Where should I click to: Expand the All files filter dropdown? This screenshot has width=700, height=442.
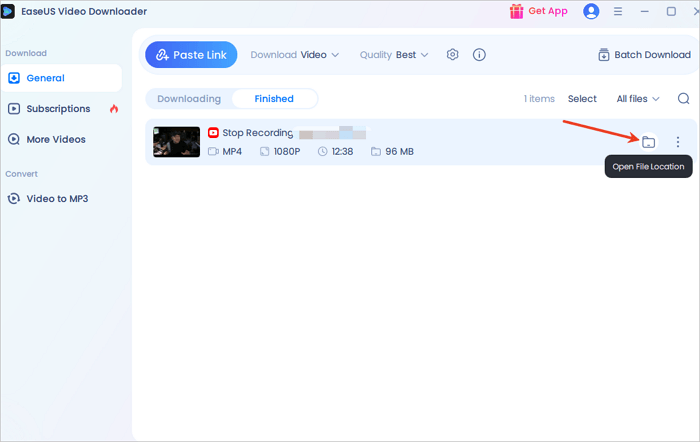tap(638, 99)
